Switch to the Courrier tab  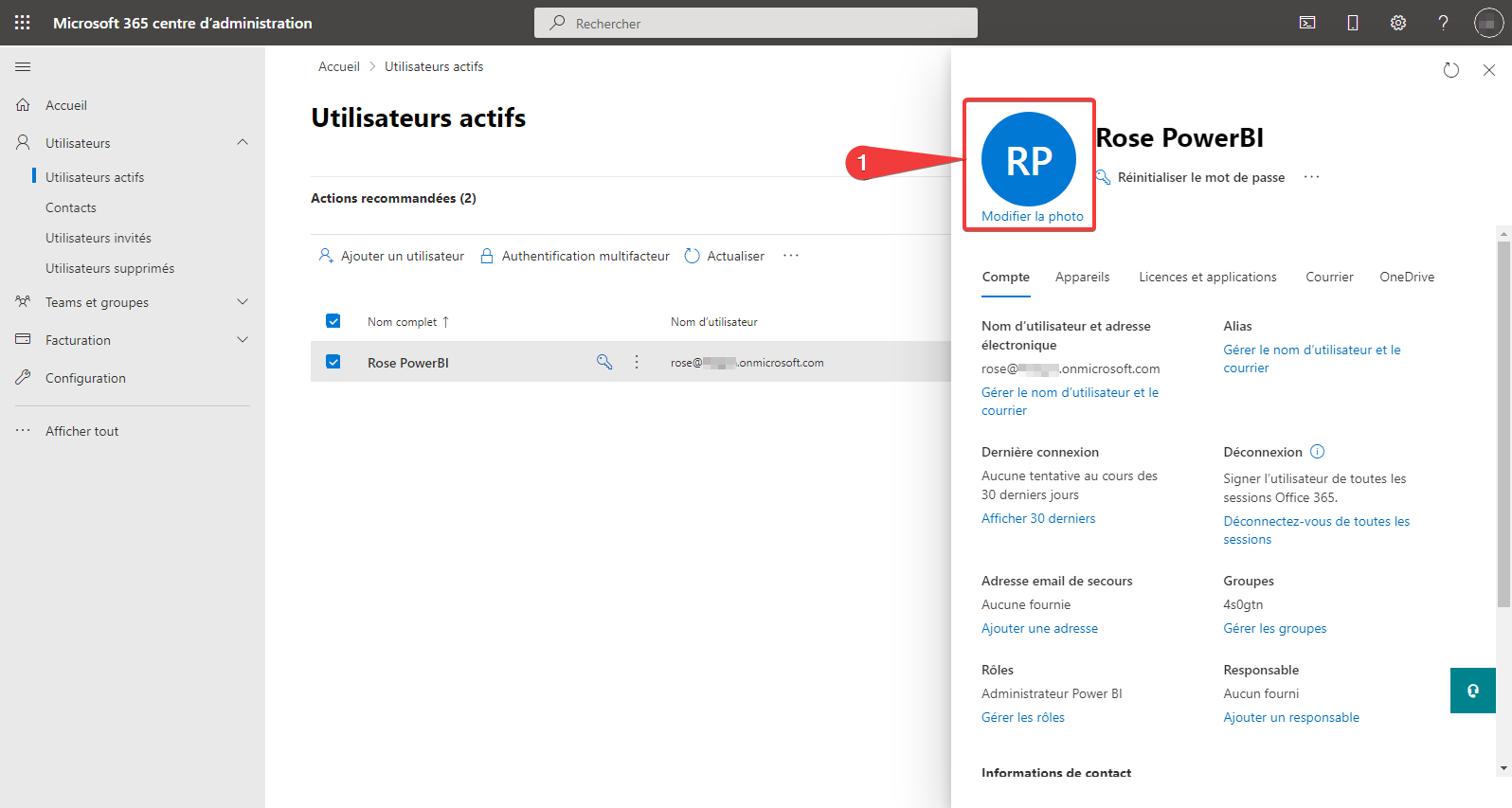(1329, 277)
